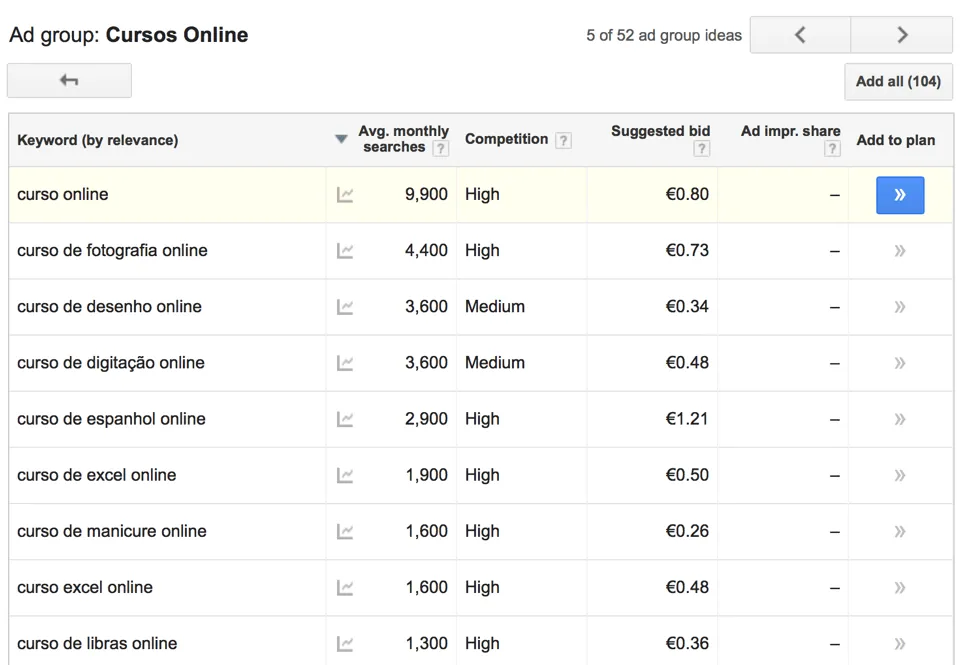This screenshot has height=665, width=960.
Task: Show trend chart for curso excel online
Action: coord(345,588)
